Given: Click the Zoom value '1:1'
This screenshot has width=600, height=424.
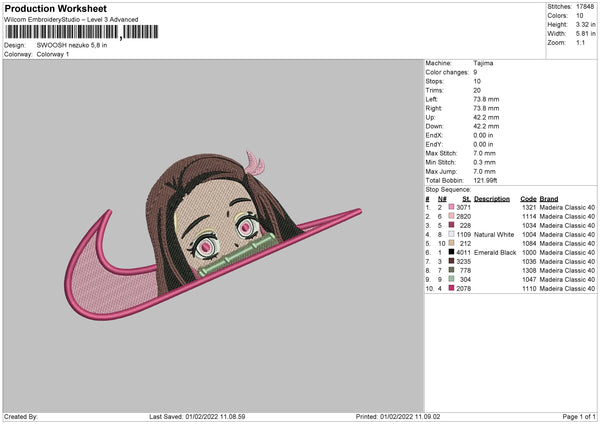Looking at the screenshot, I should click(580, 42).
